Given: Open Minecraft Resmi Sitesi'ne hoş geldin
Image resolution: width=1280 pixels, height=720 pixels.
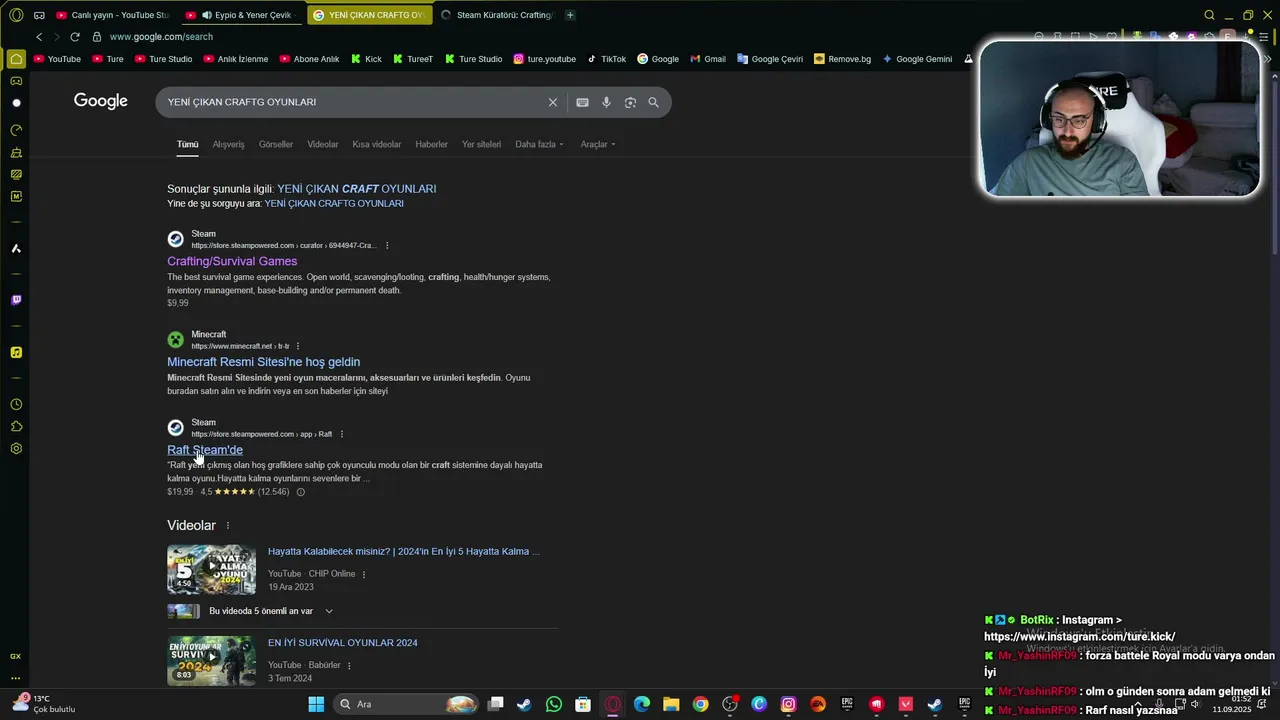Looking at the screenshot, I should 263,362.
